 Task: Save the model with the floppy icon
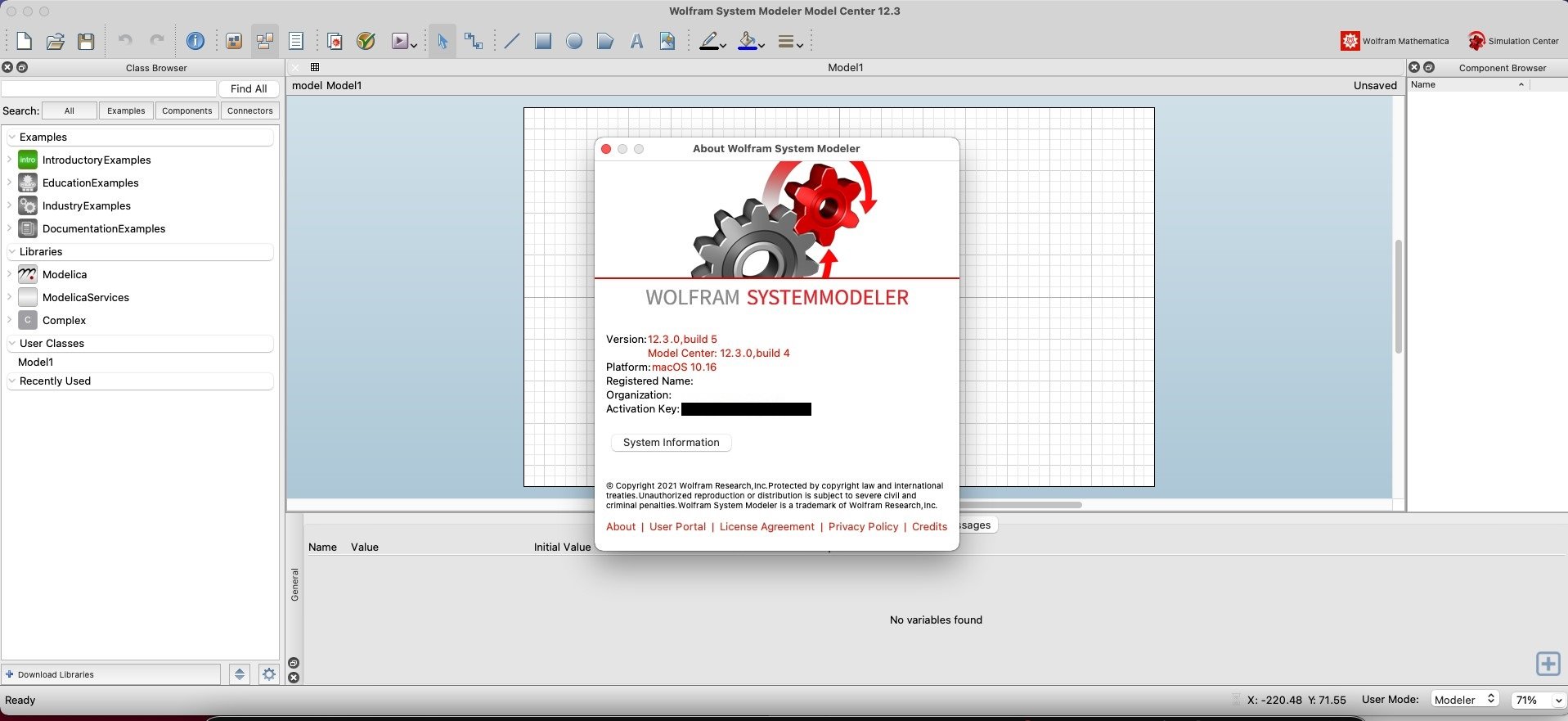(86, 41)
